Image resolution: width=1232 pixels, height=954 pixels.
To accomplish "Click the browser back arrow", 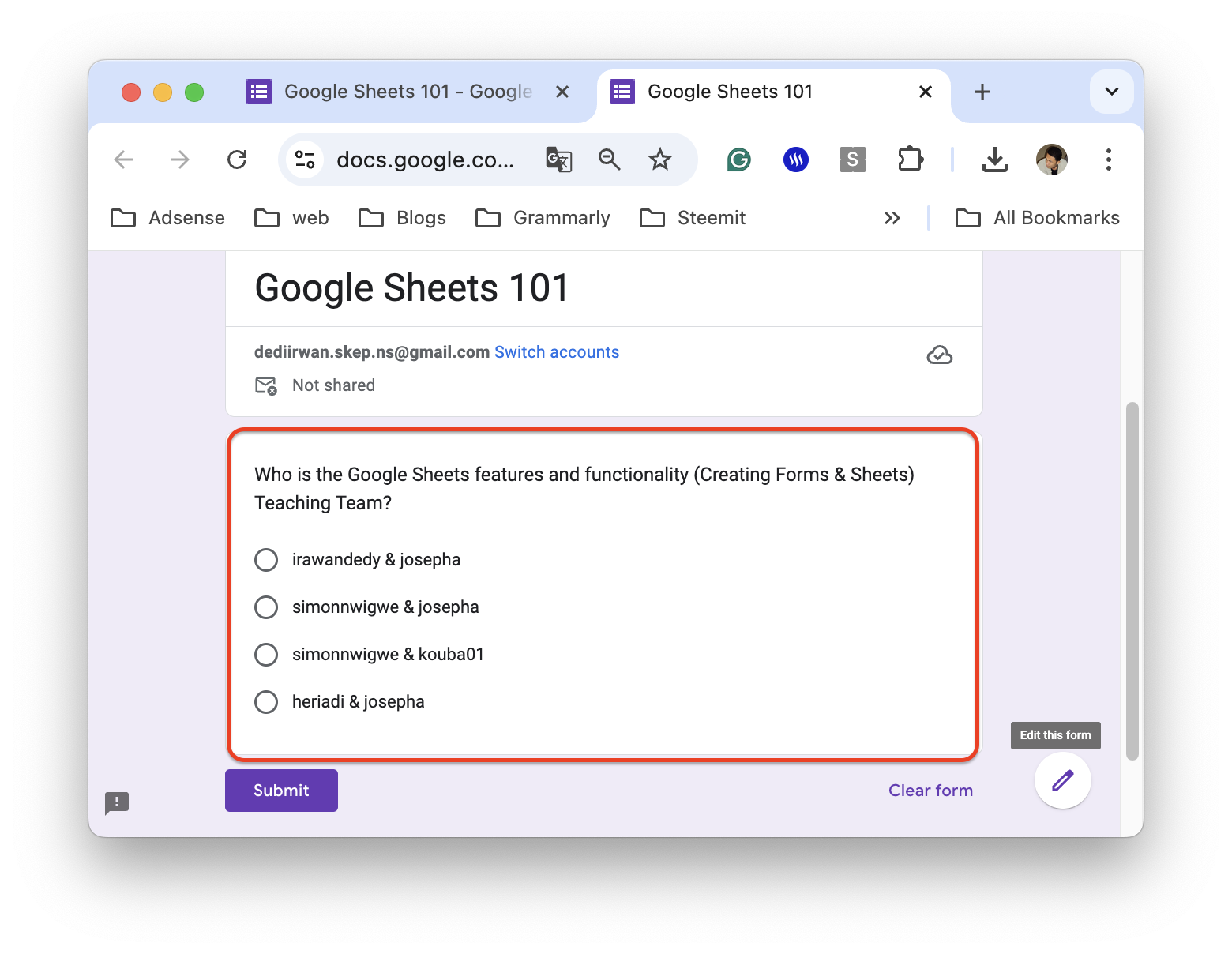I will pyautogui.click(x=123, y=160).
